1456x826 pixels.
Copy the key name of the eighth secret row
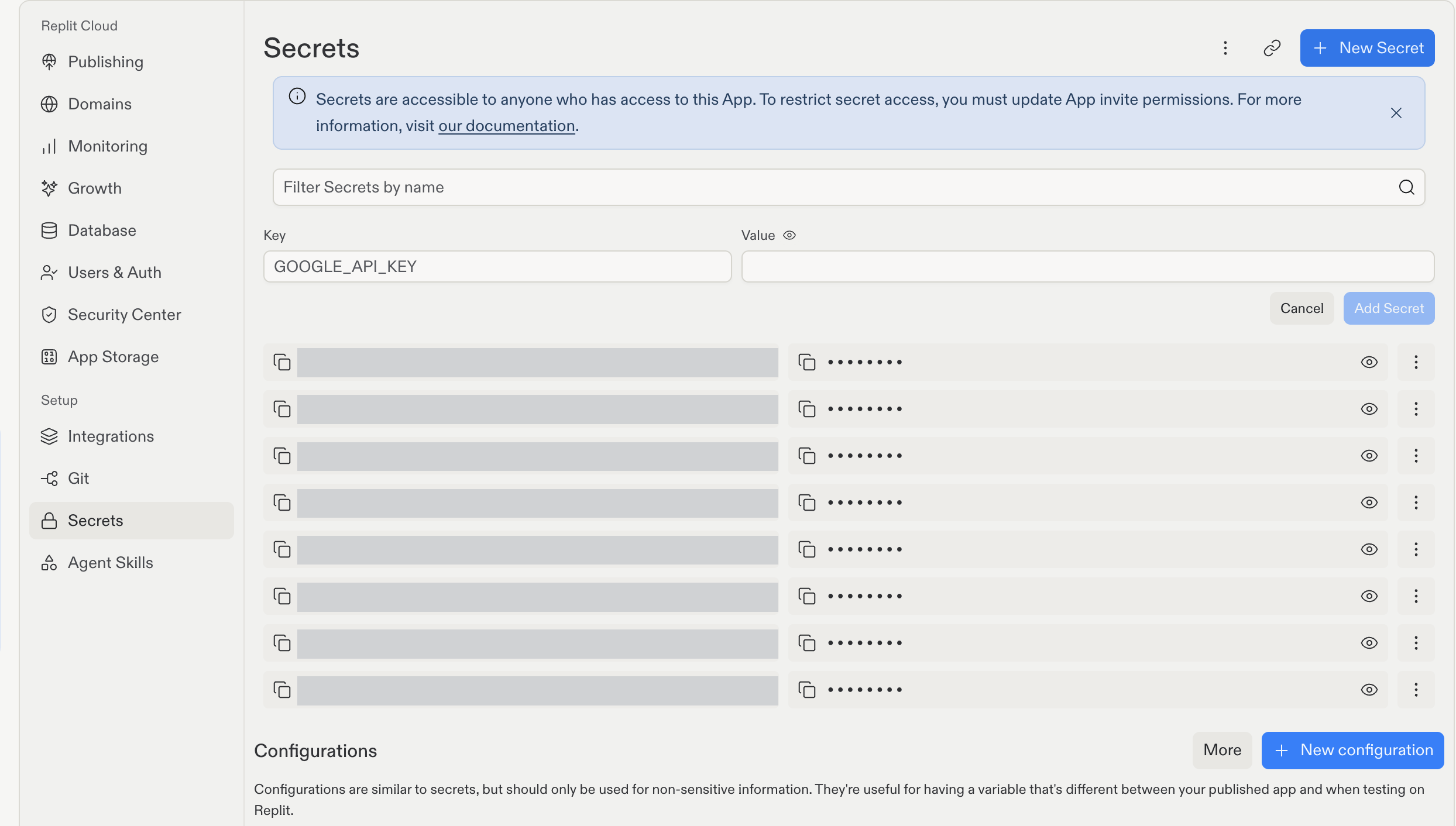[x=282, y=690]
